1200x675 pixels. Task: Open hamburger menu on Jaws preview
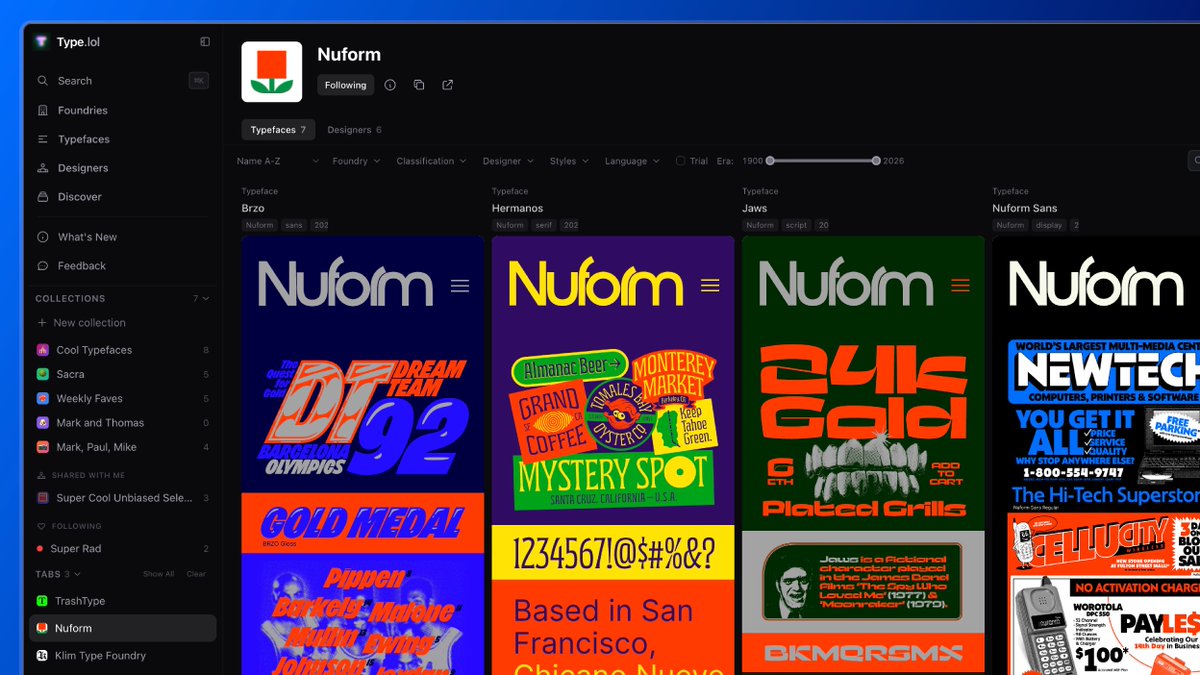coord(960,286)
